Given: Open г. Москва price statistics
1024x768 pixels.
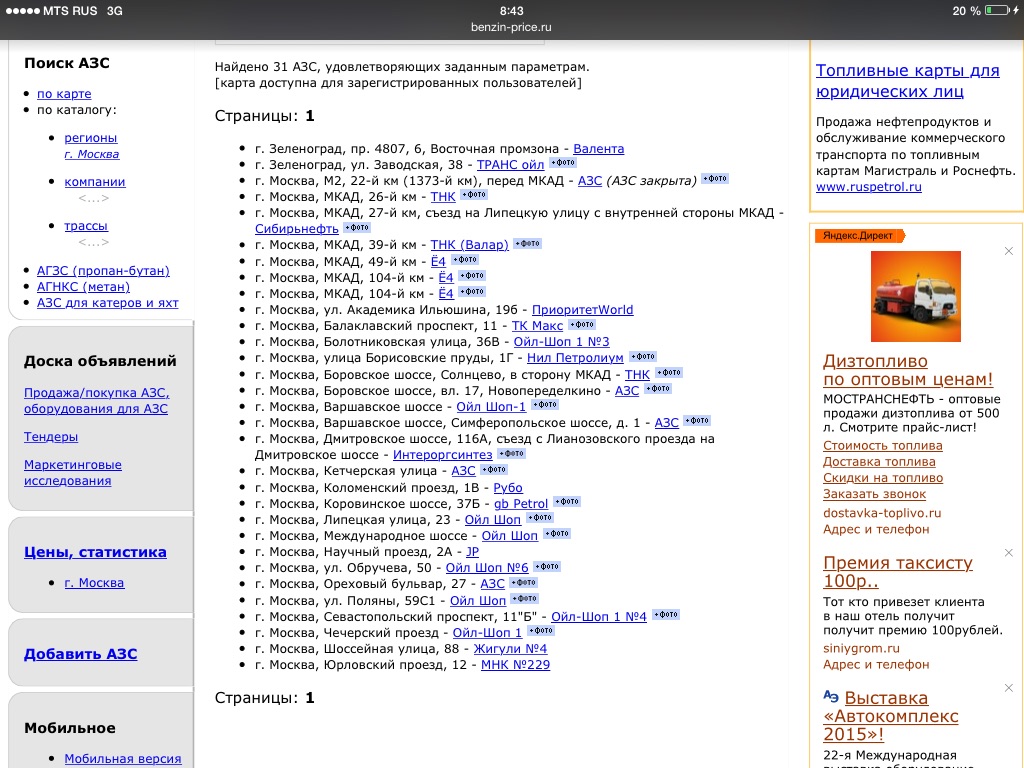Looking at the screenshot, I should click(x=94, y=583).
